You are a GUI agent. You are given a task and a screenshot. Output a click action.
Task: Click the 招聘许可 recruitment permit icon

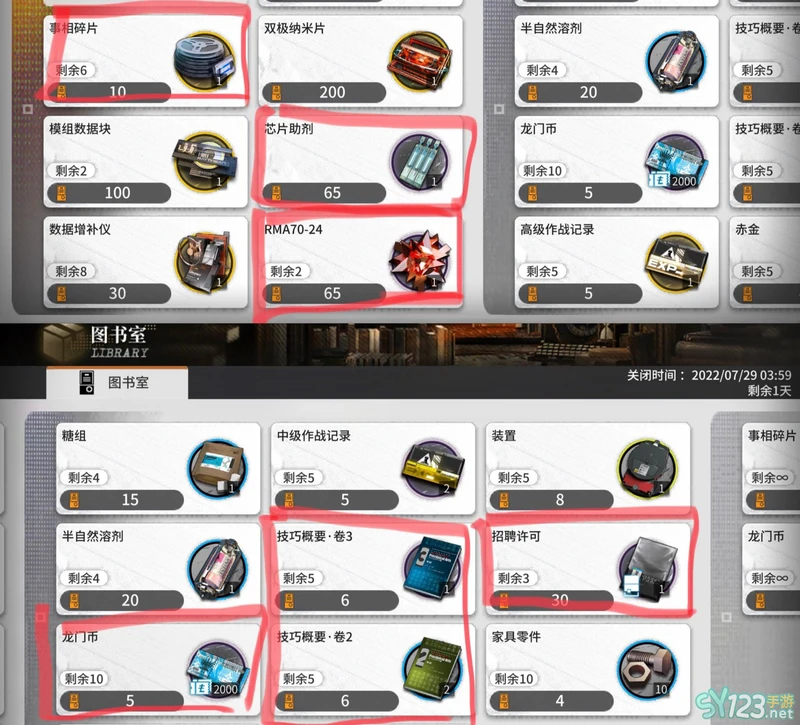point(647,567)
